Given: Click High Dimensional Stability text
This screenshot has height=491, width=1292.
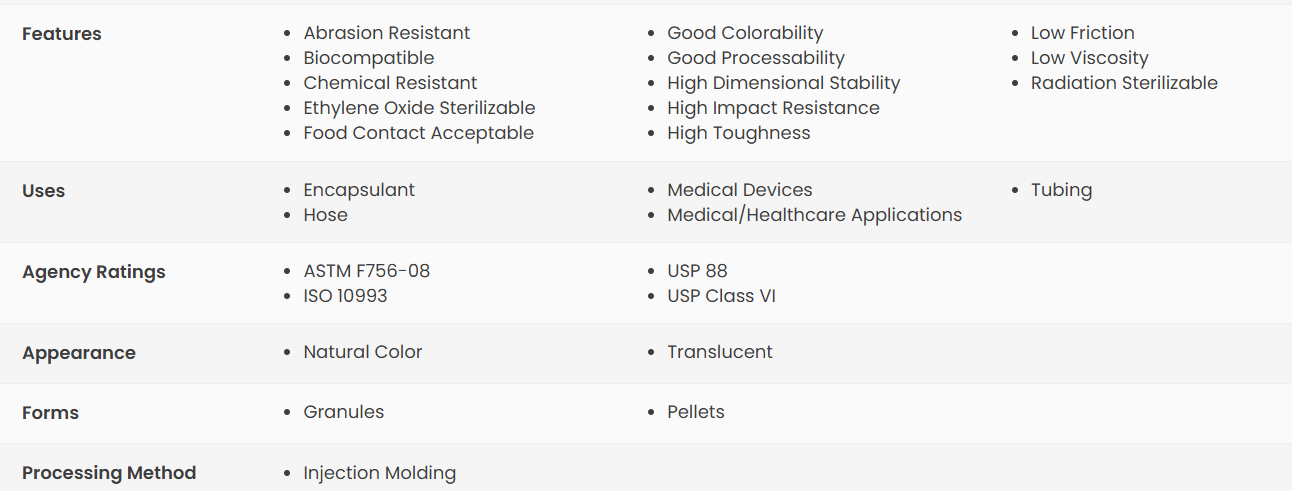Looking at the screenshot, I should tap(783, 83).
